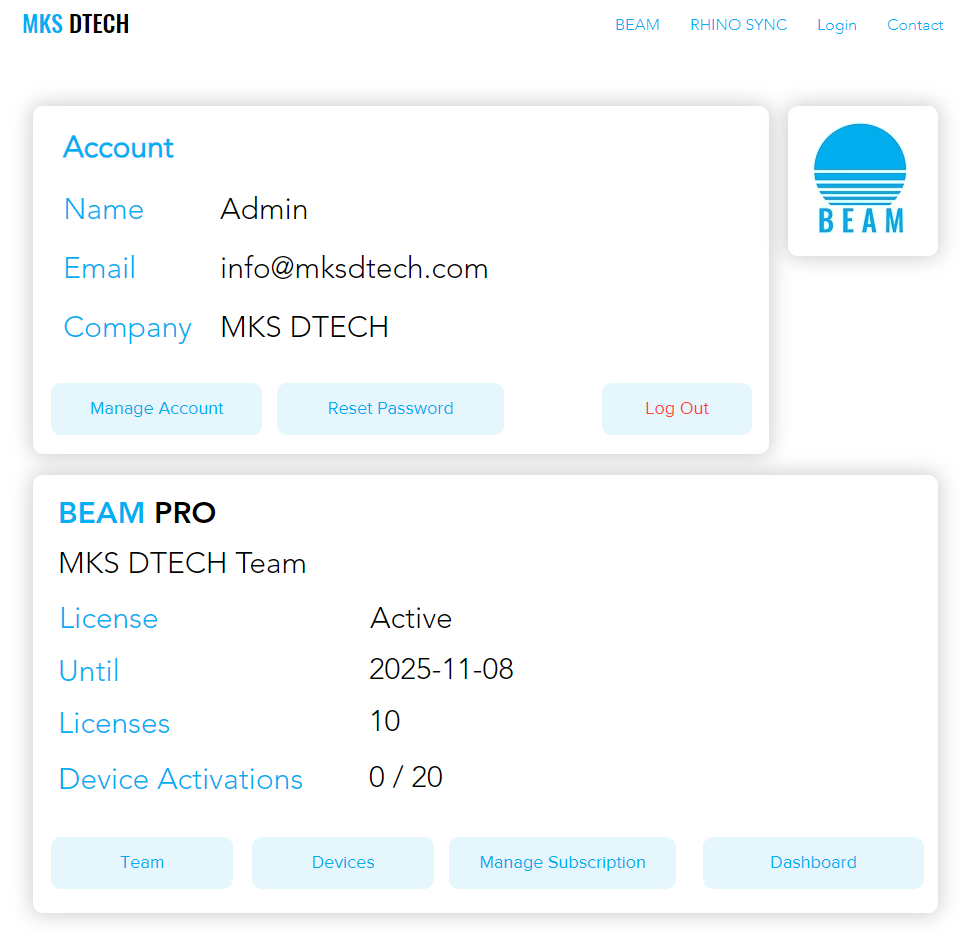Click the Manage Subscription button
Viewport: 979px width, 934px height.
[562, 862]
